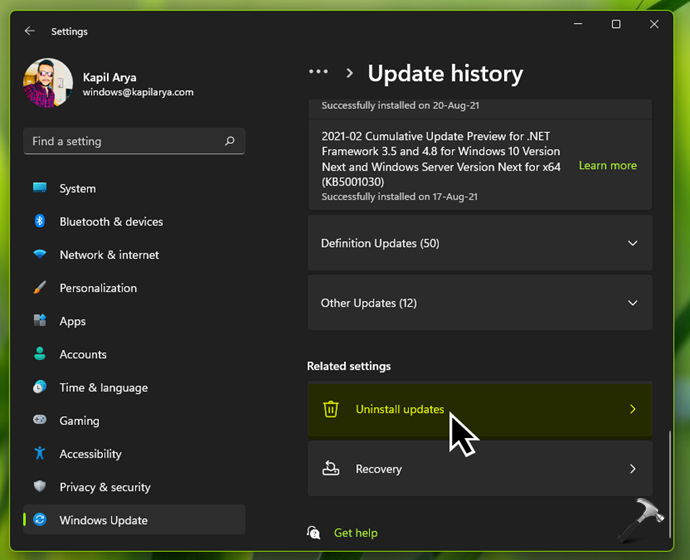Click the Bluetooth & devices icon
Viewport: 690px width, 560px height.
(x=40, y=221)
